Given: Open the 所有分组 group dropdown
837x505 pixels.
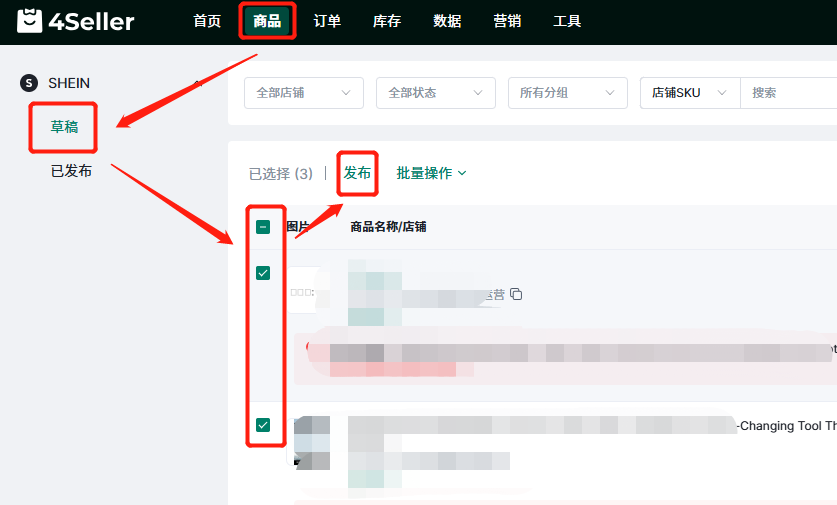Looking at the screenshot, I should tap(568, 93).
